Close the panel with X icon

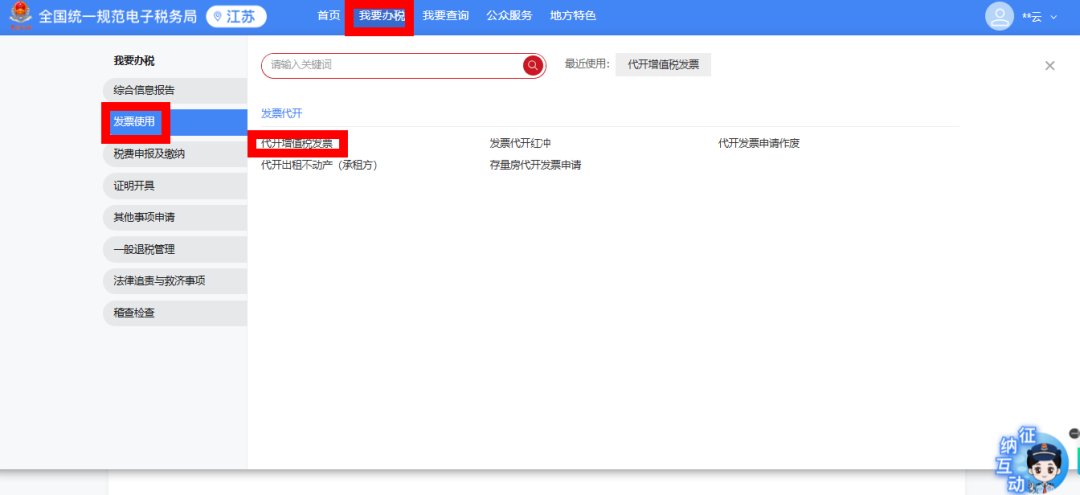click(x=1050, y=66)
